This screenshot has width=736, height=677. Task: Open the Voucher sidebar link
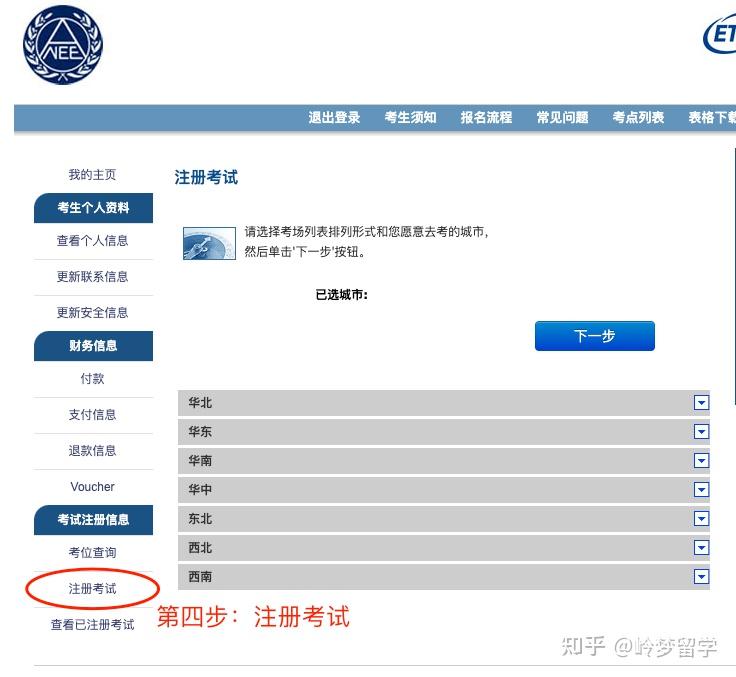point(92,487)
